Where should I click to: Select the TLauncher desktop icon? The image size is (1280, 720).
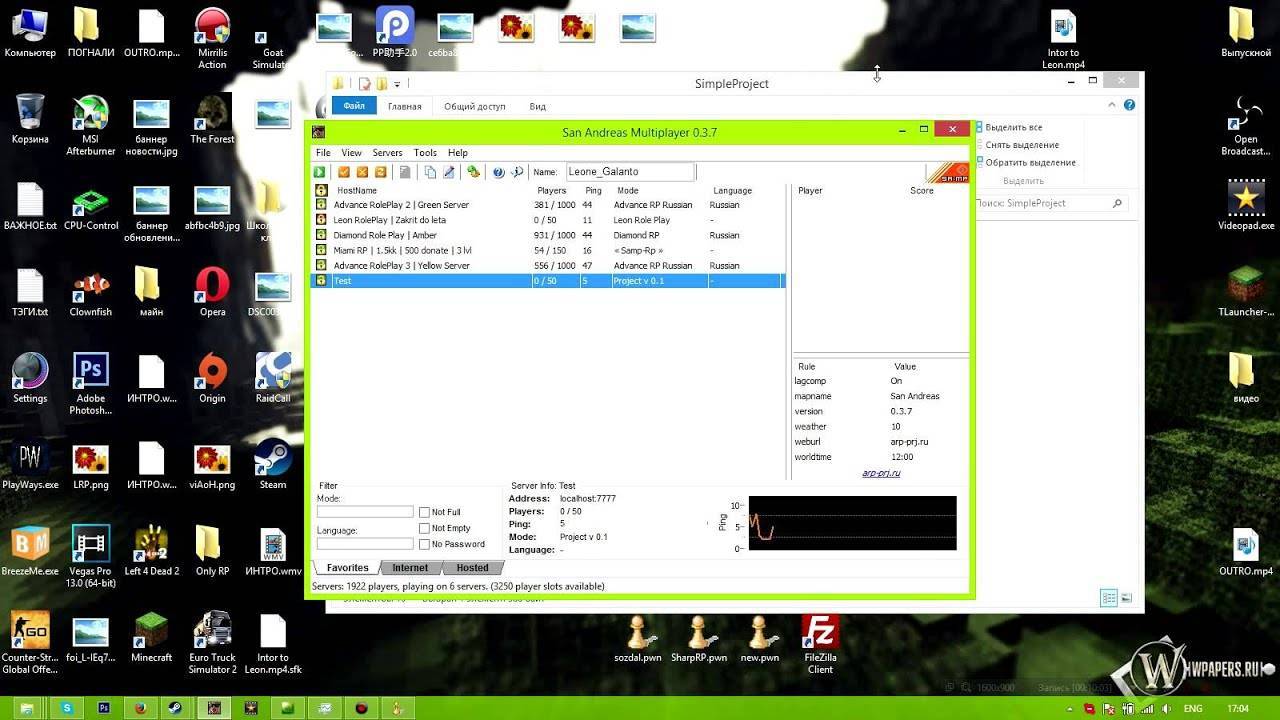coord(1246,292)
